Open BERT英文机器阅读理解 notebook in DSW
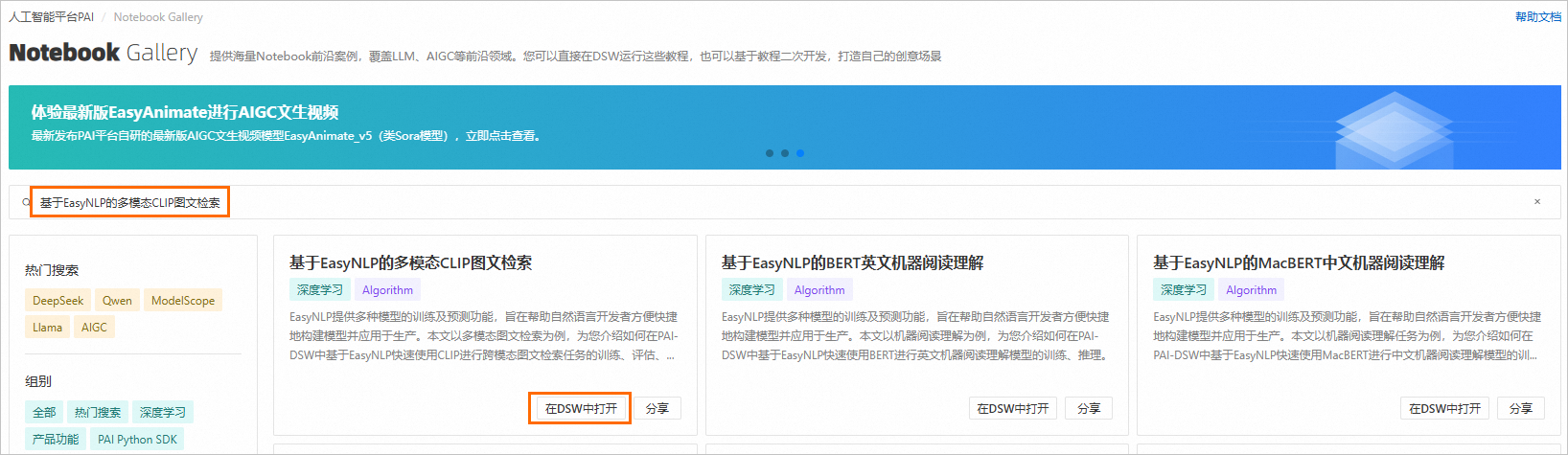Image resolution: width=1568 pixels, height=455 pixels. (1013, 408)
